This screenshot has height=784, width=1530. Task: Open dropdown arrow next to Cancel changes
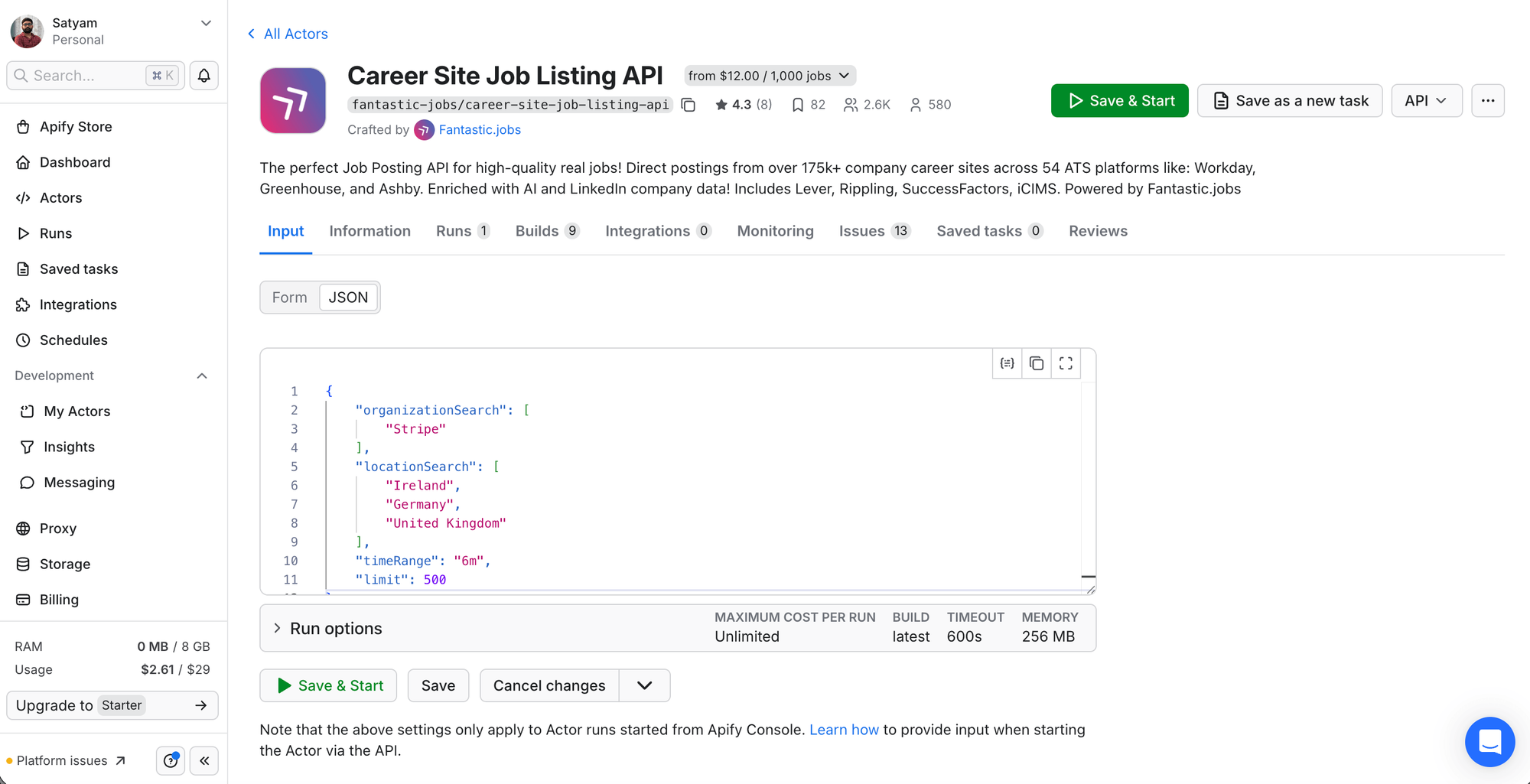645,685
